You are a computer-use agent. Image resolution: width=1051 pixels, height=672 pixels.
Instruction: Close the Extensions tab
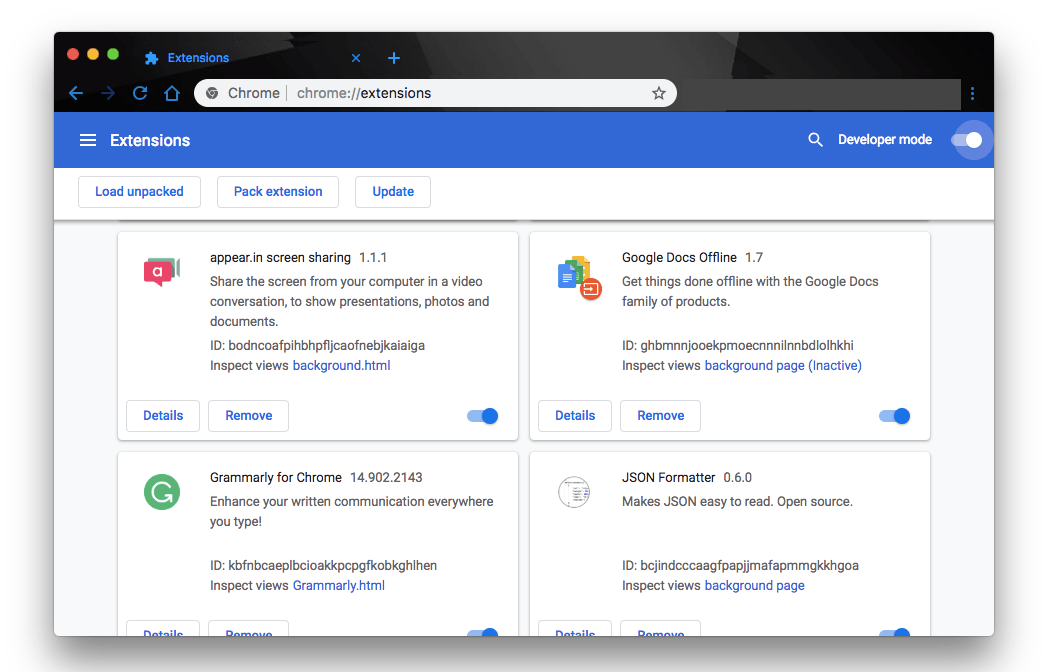356,58
